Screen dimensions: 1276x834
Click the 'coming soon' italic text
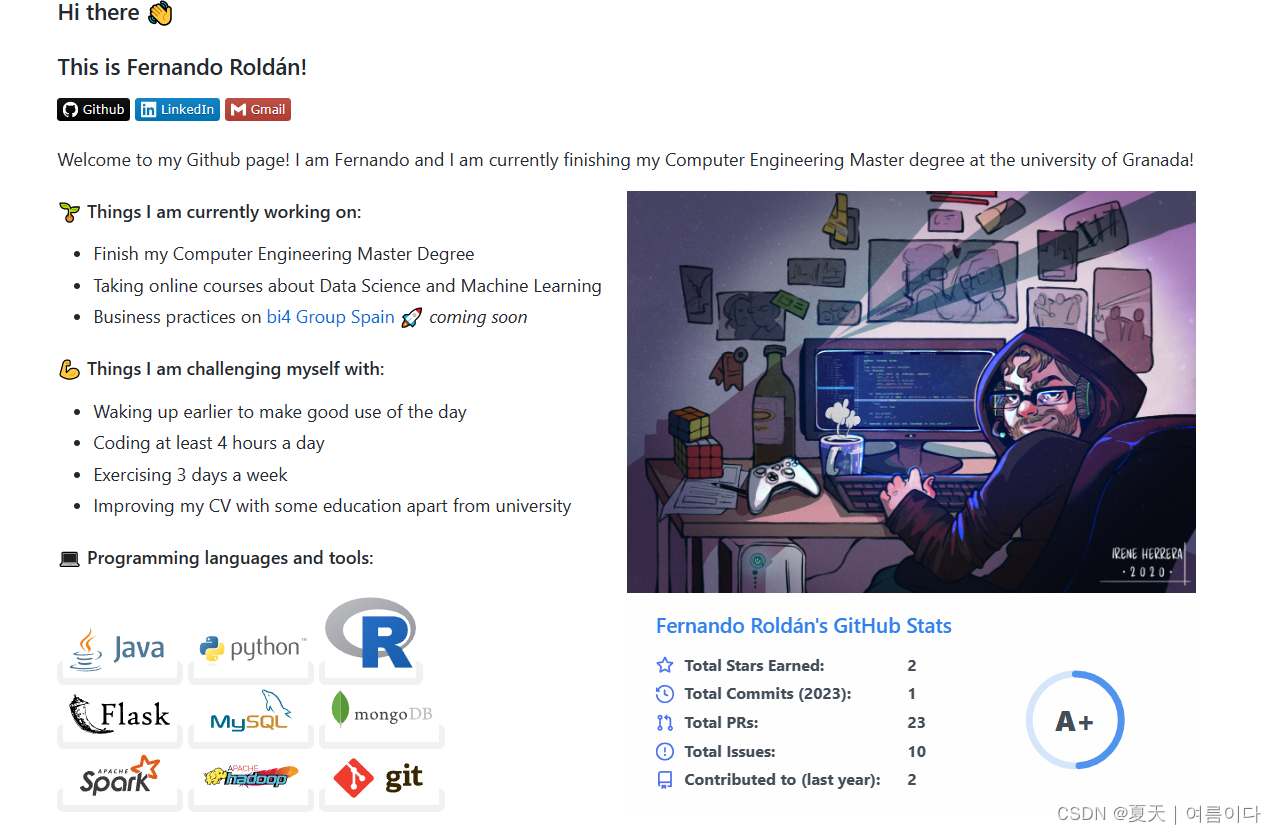[x=478, y=317]
